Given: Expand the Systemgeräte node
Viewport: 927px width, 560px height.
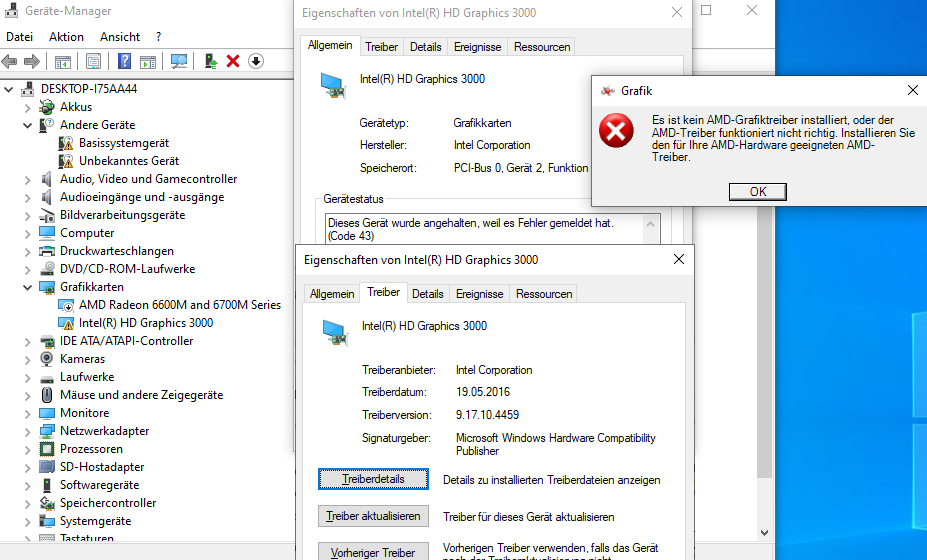Looking at the screenshot, I should click(x=27, y=522).
